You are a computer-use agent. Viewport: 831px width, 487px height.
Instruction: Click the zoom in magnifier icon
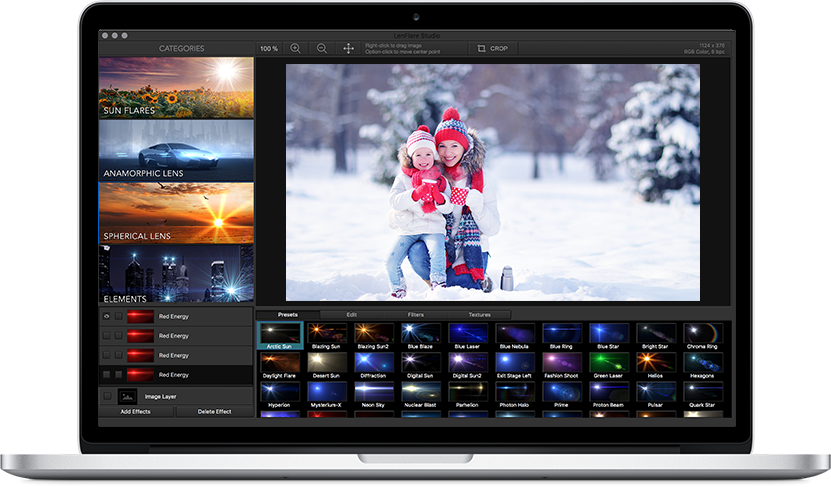point(295,48)
